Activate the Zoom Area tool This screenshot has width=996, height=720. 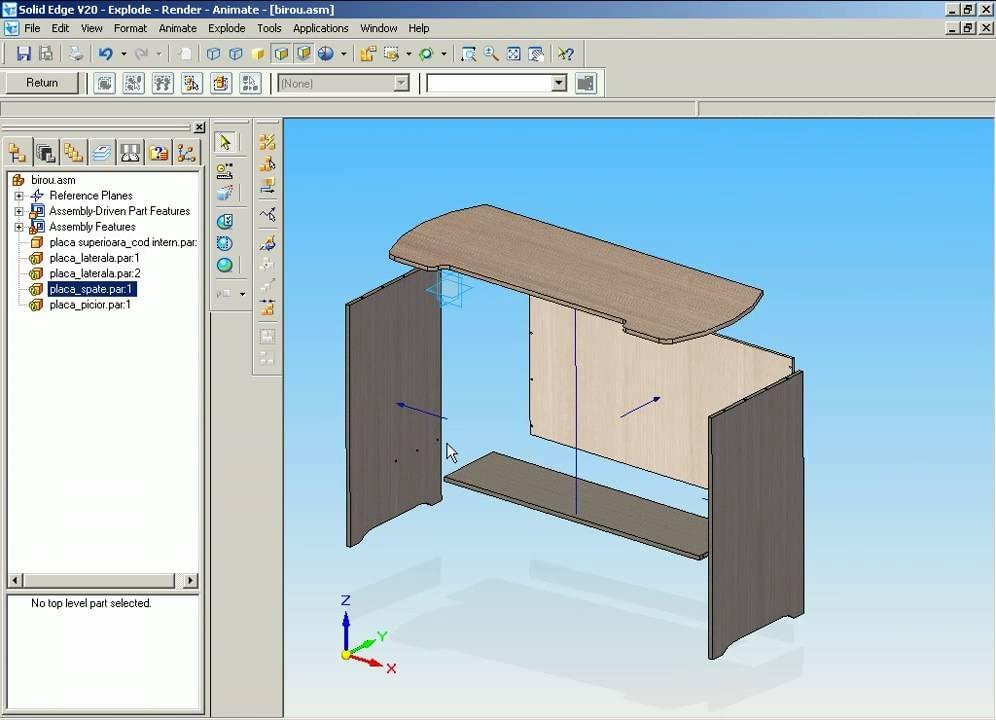[x=468, y=54]
